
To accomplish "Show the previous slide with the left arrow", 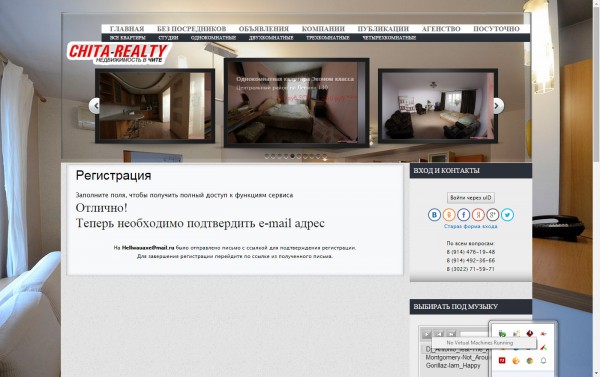I will click(x=95, y=106).
